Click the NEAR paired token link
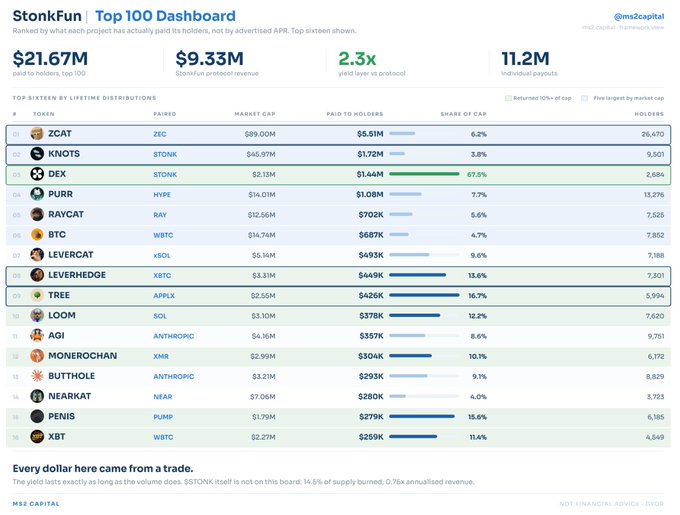 point(163,397)
